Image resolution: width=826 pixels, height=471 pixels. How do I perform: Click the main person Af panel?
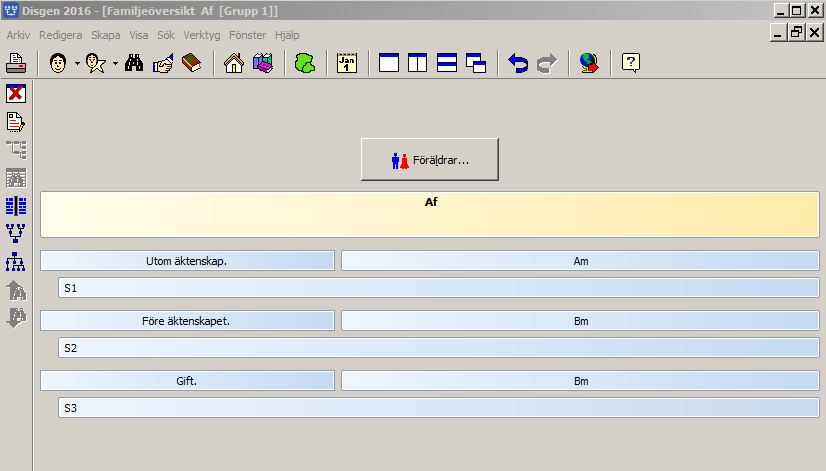pos(430,215)
